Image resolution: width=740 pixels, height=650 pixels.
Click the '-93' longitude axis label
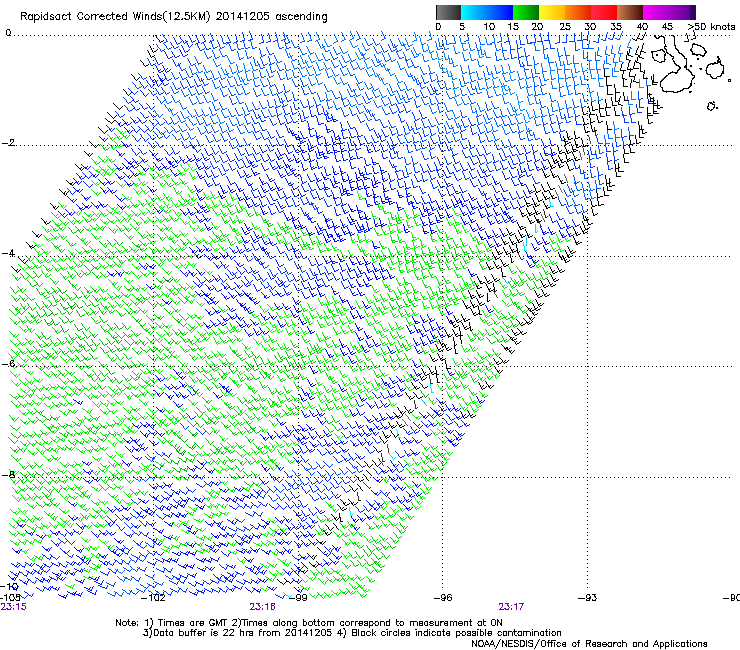pos(588,598)
